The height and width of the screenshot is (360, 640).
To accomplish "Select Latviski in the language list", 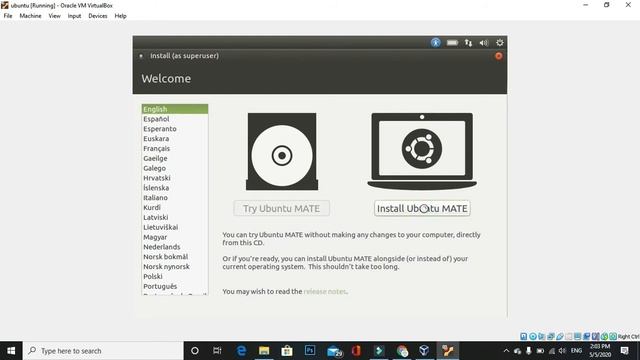I will point(175,217).
